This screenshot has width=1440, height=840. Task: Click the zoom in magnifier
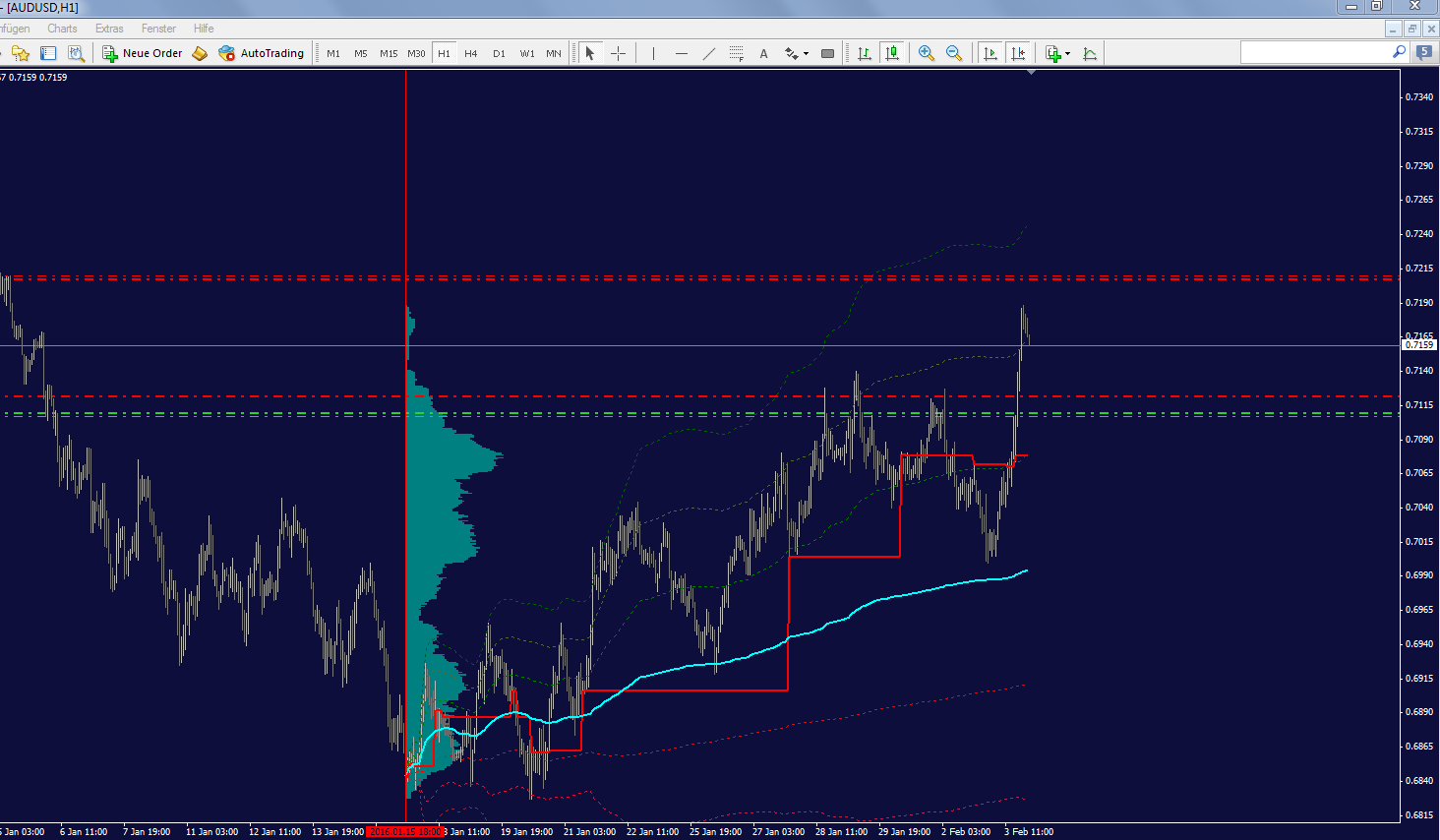pyautogui.click(x=926, y=53)
